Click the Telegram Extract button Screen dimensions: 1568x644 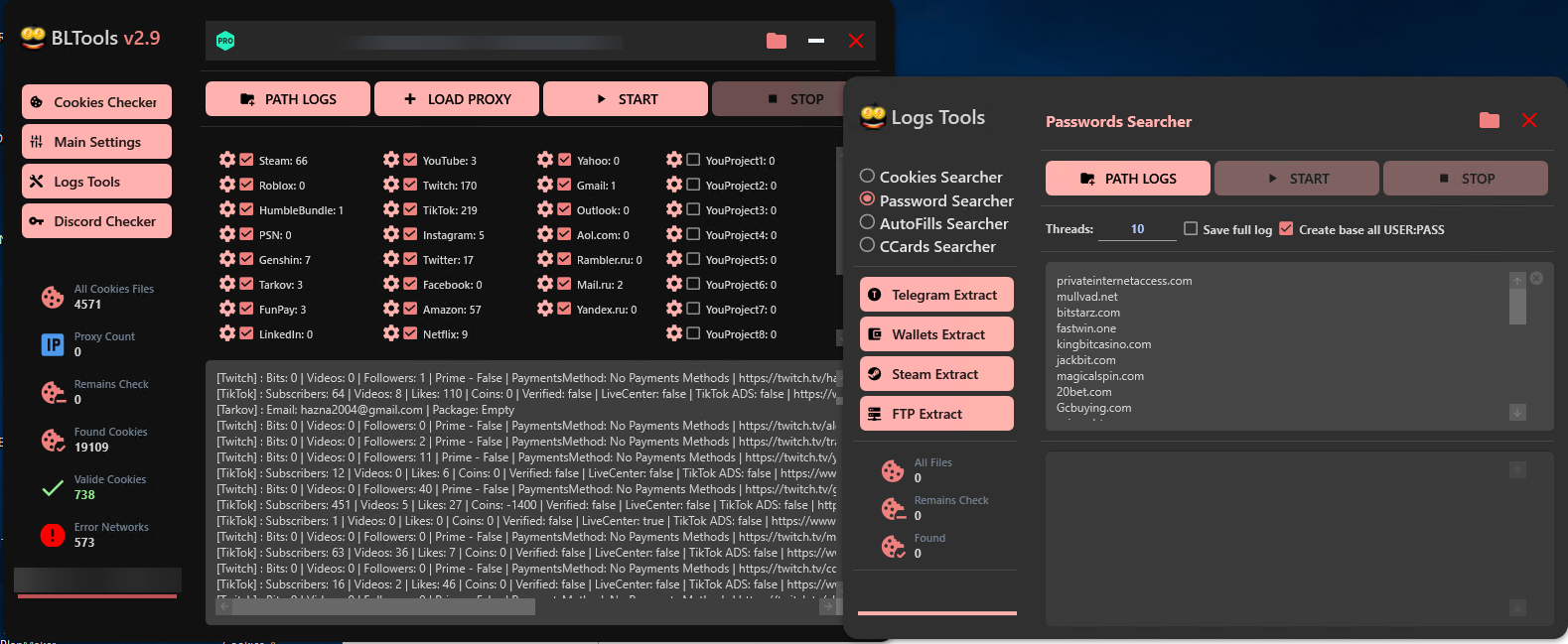point(936,295)
